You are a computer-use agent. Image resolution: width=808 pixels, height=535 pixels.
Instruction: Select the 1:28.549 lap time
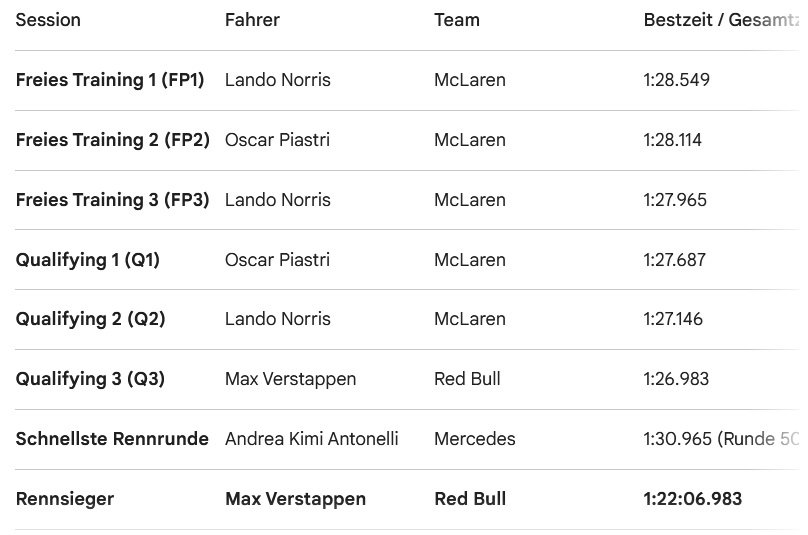pos(677,80)
